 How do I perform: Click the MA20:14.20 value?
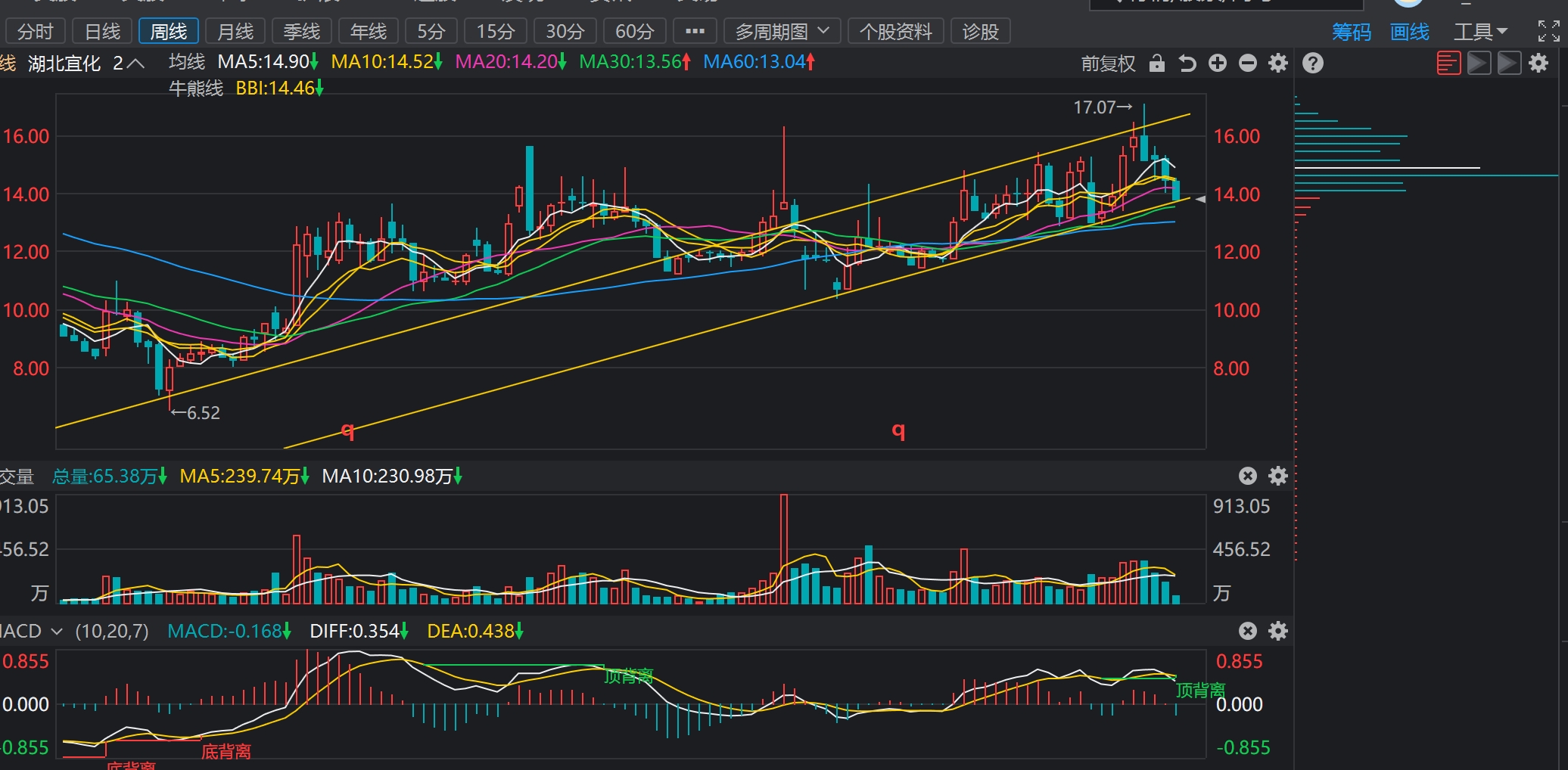pyautogui.click(x=511, y=62)
